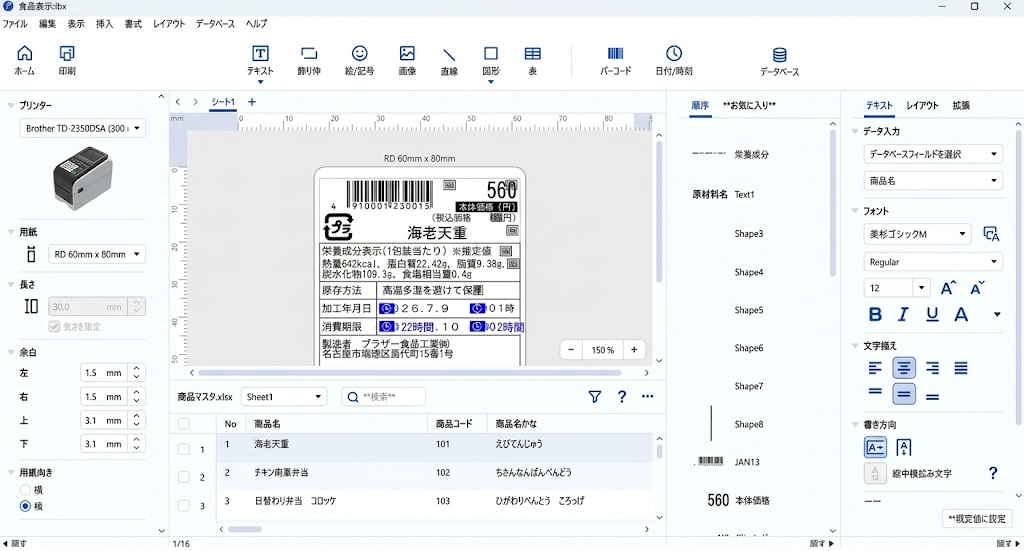Select vertical text direction icon
The height and width of the screenshot is (551, 1025).
pos(904,448)
